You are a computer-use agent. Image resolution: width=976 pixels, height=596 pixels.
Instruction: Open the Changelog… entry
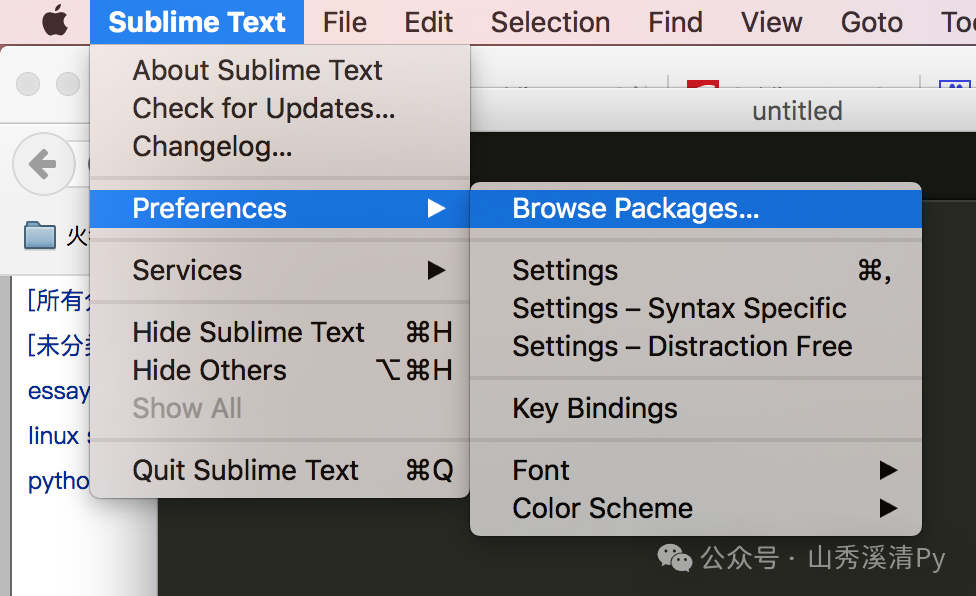[x=279, y=147]
